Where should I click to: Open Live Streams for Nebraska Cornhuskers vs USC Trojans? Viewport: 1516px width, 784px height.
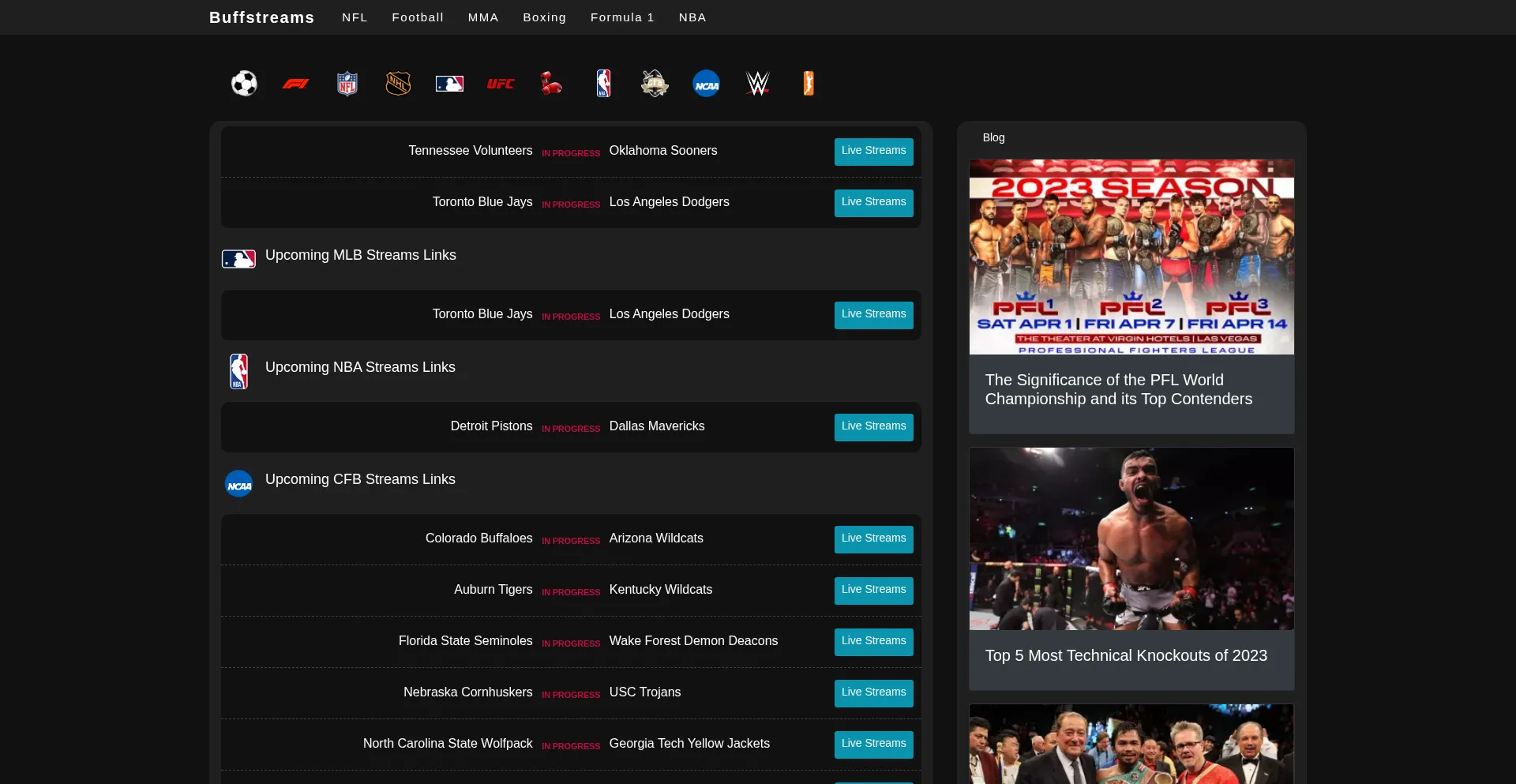point(873,693)
